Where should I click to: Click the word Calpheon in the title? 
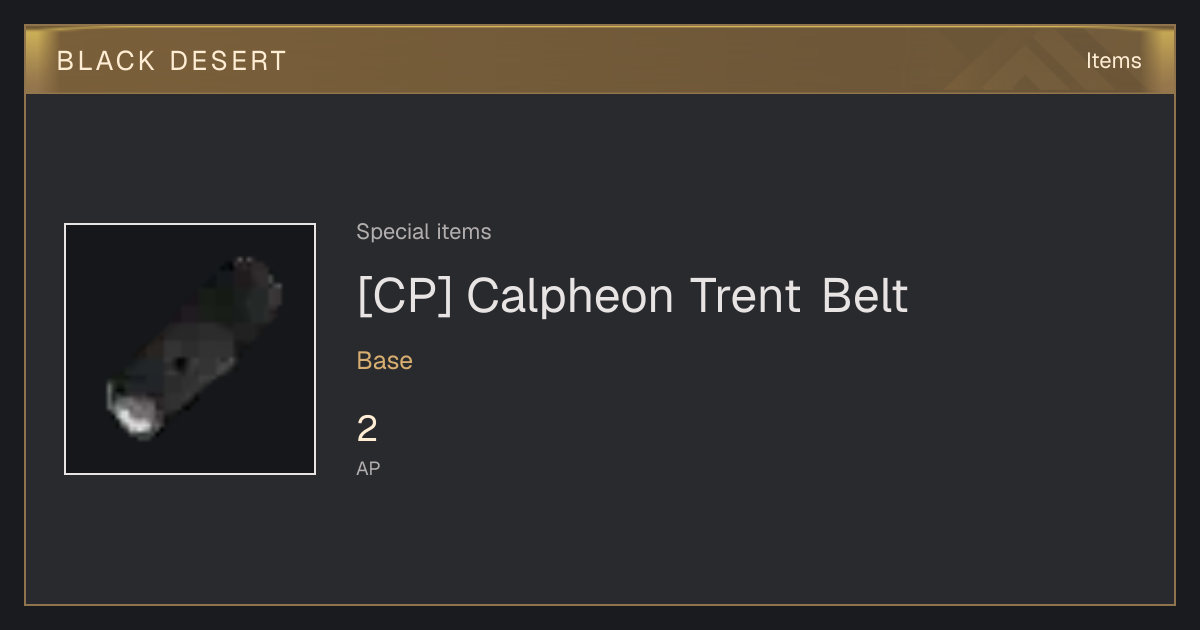coord(570,296)
